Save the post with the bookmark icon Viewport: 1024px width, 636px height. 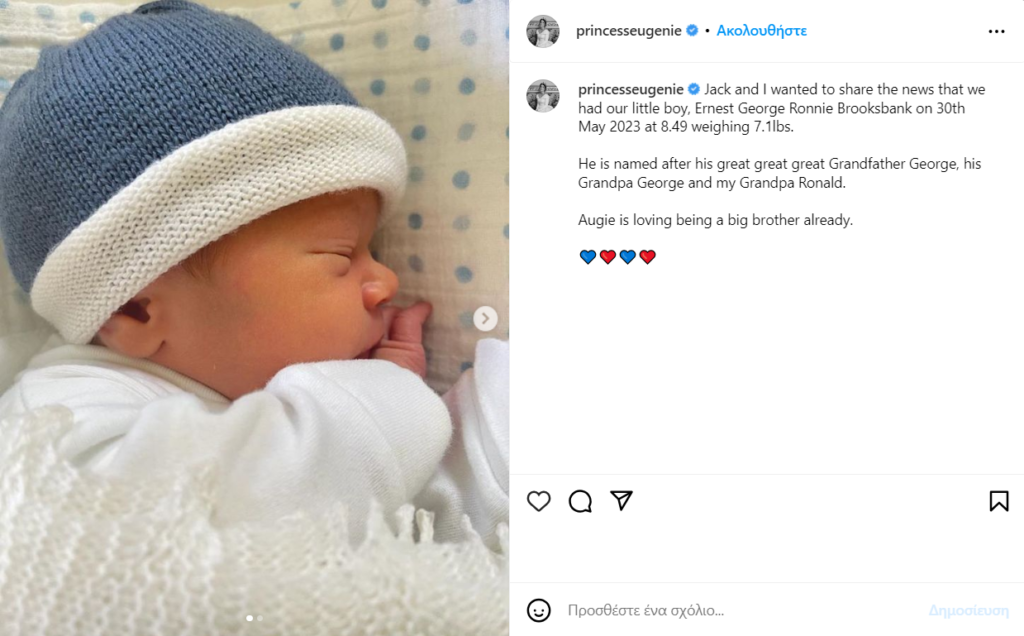click(999, 501)
